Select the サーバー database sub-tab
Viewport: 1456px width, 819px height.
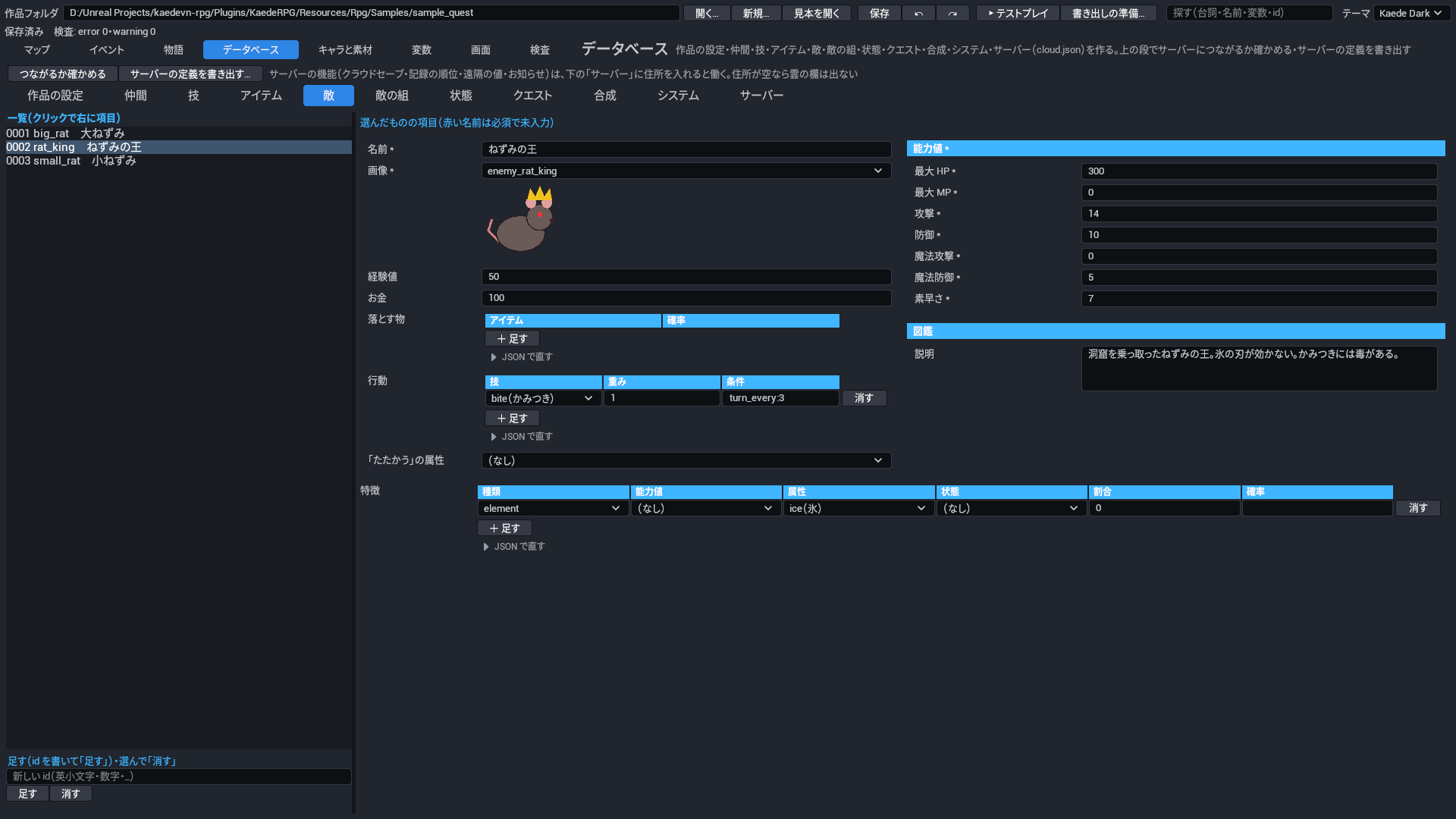click(x=761, y=96)
